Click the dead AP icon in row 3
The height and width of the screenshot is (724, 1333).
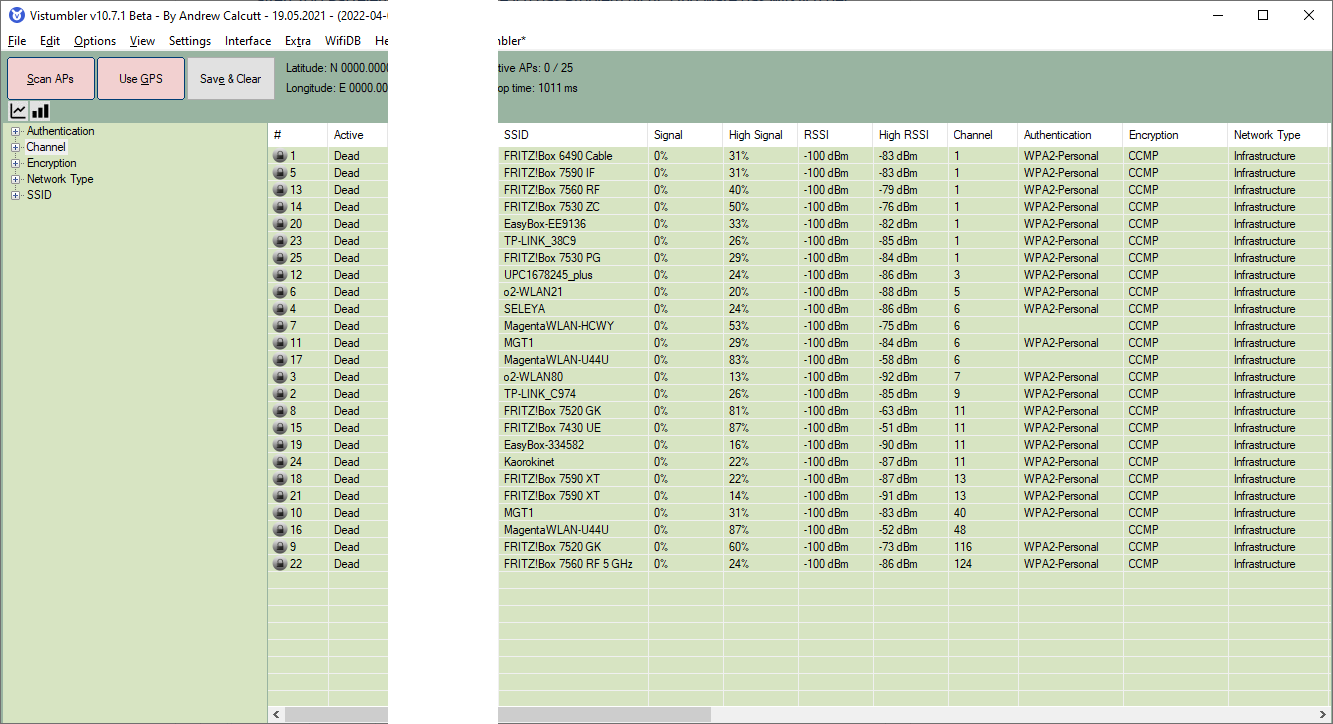click(280, 377)
